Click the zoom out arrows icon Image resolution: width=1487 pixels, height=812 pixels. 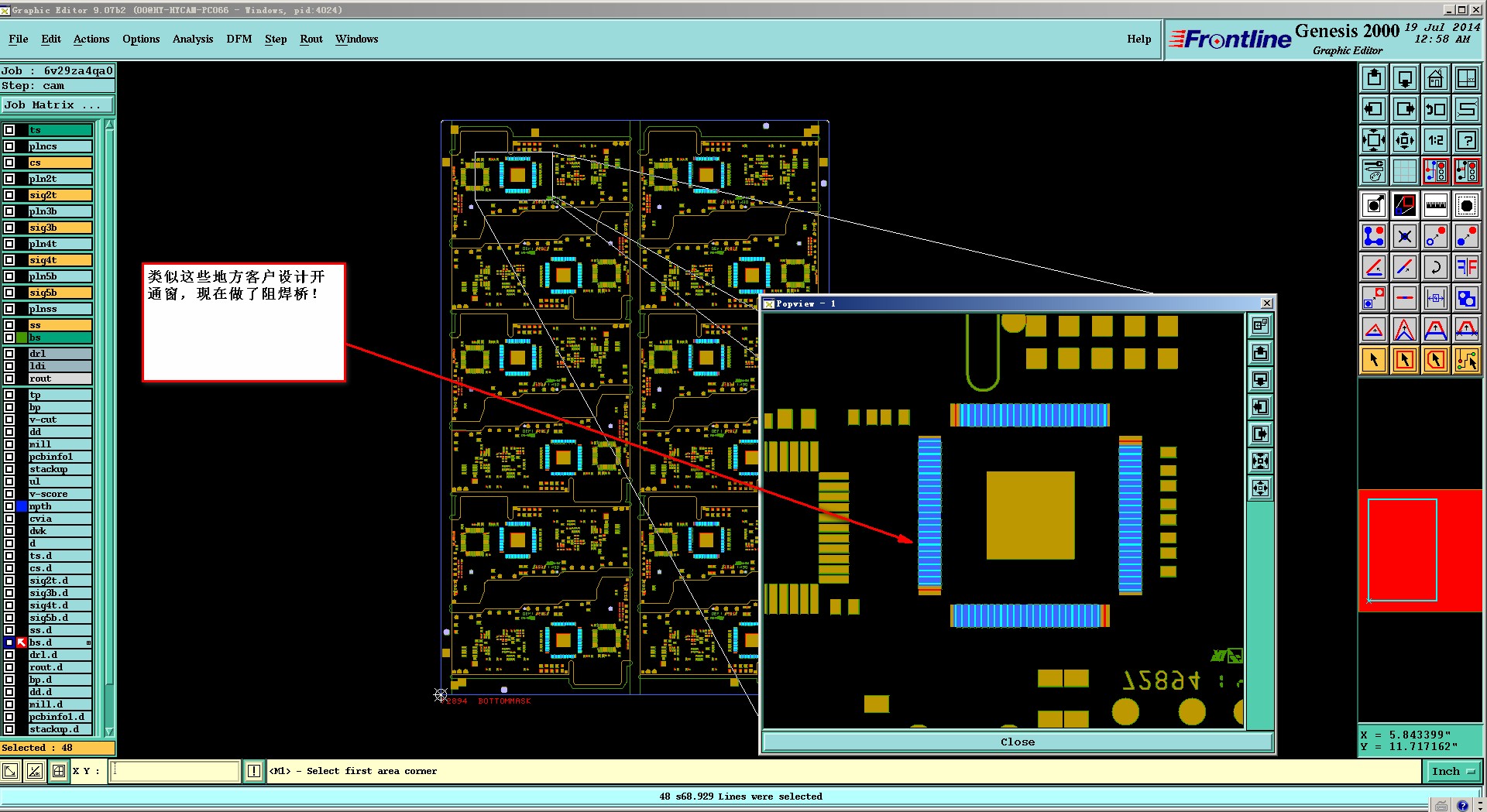[x=1405, y=140]
